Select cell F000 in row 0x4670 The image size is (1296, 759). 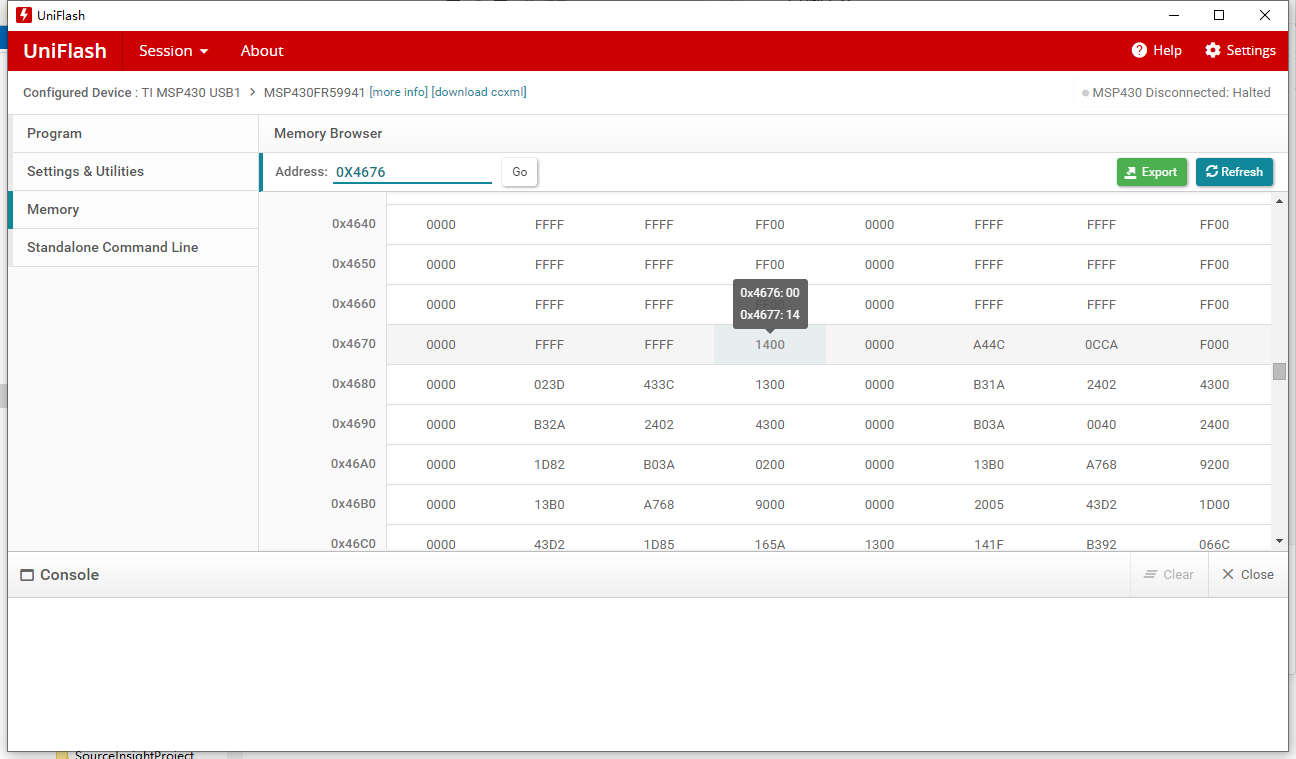[1214, 345]
